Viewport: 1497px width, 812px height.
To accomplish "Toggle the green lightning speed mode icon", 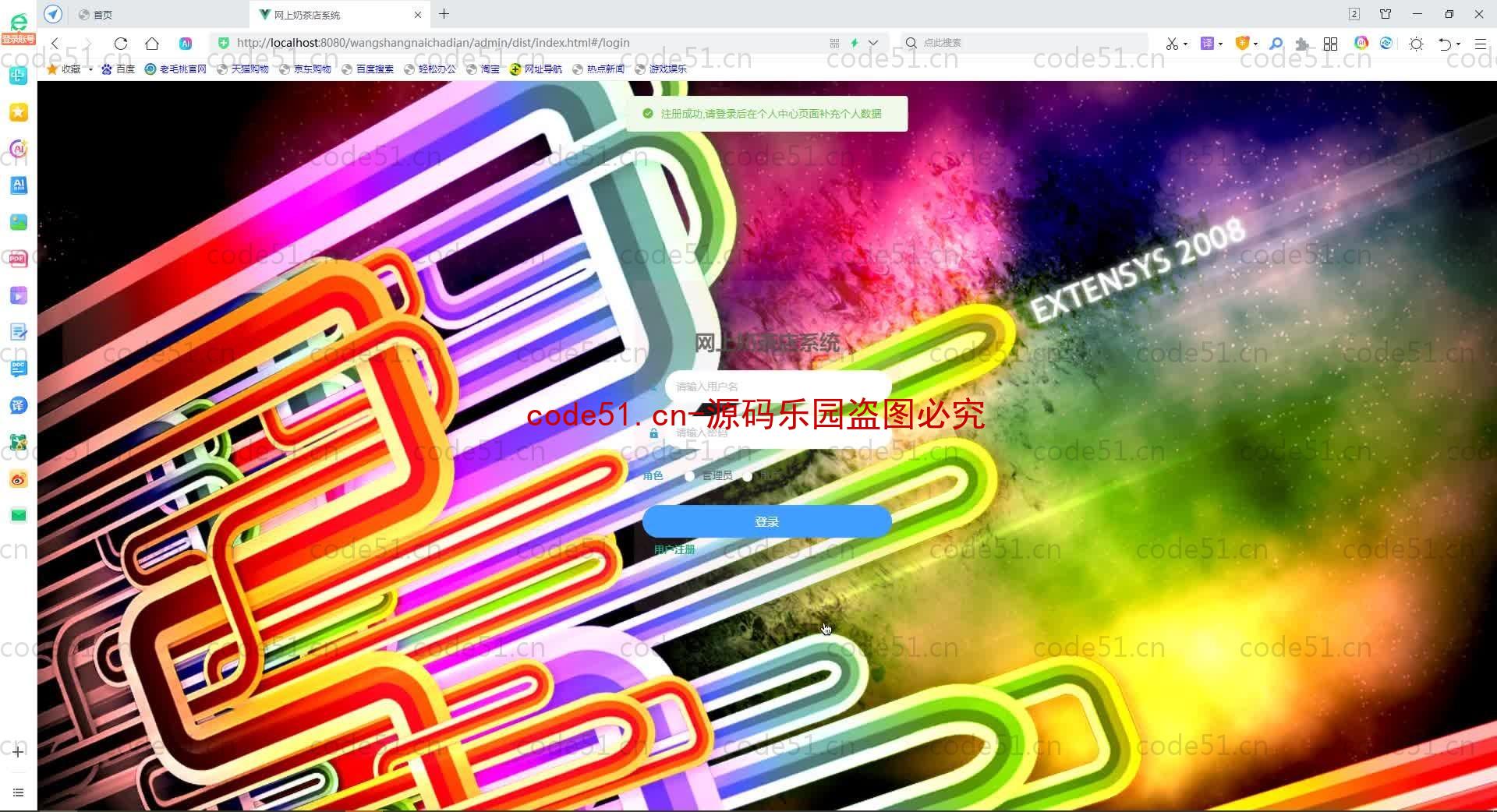I will [855, 43].
